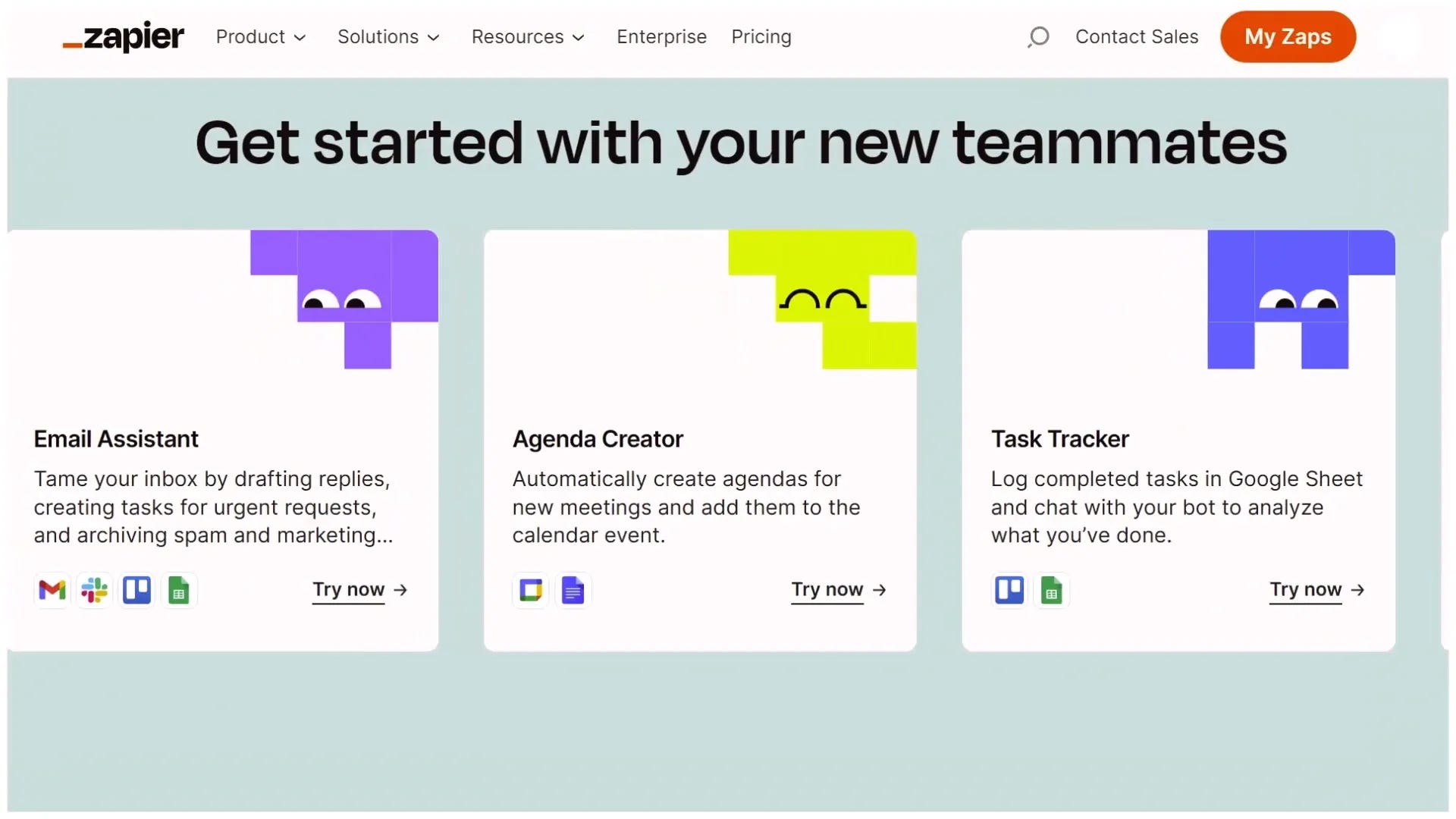The height and width of the screenshot is (819, 1456).
Task: Try now for Agenda Creator
Action: (x=838, y=590)
